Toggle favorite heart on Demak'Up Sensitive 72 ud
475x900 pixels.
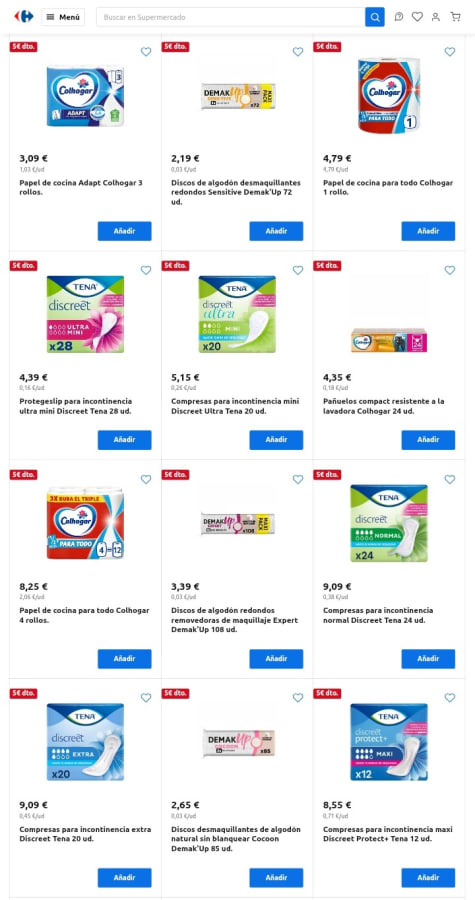pyautogui.click(x=298, y=52)
